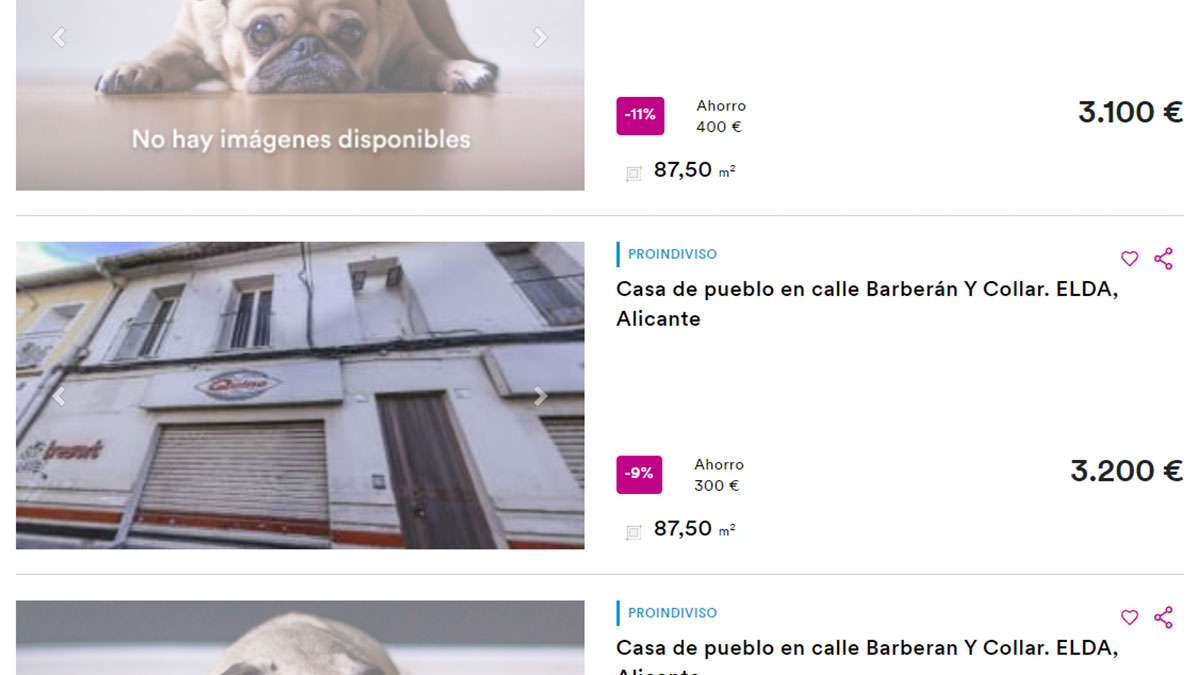The image size is (1200, 675).
Task: Go to the next image on the top pug placeholder
Action: (x=540, y=37)
